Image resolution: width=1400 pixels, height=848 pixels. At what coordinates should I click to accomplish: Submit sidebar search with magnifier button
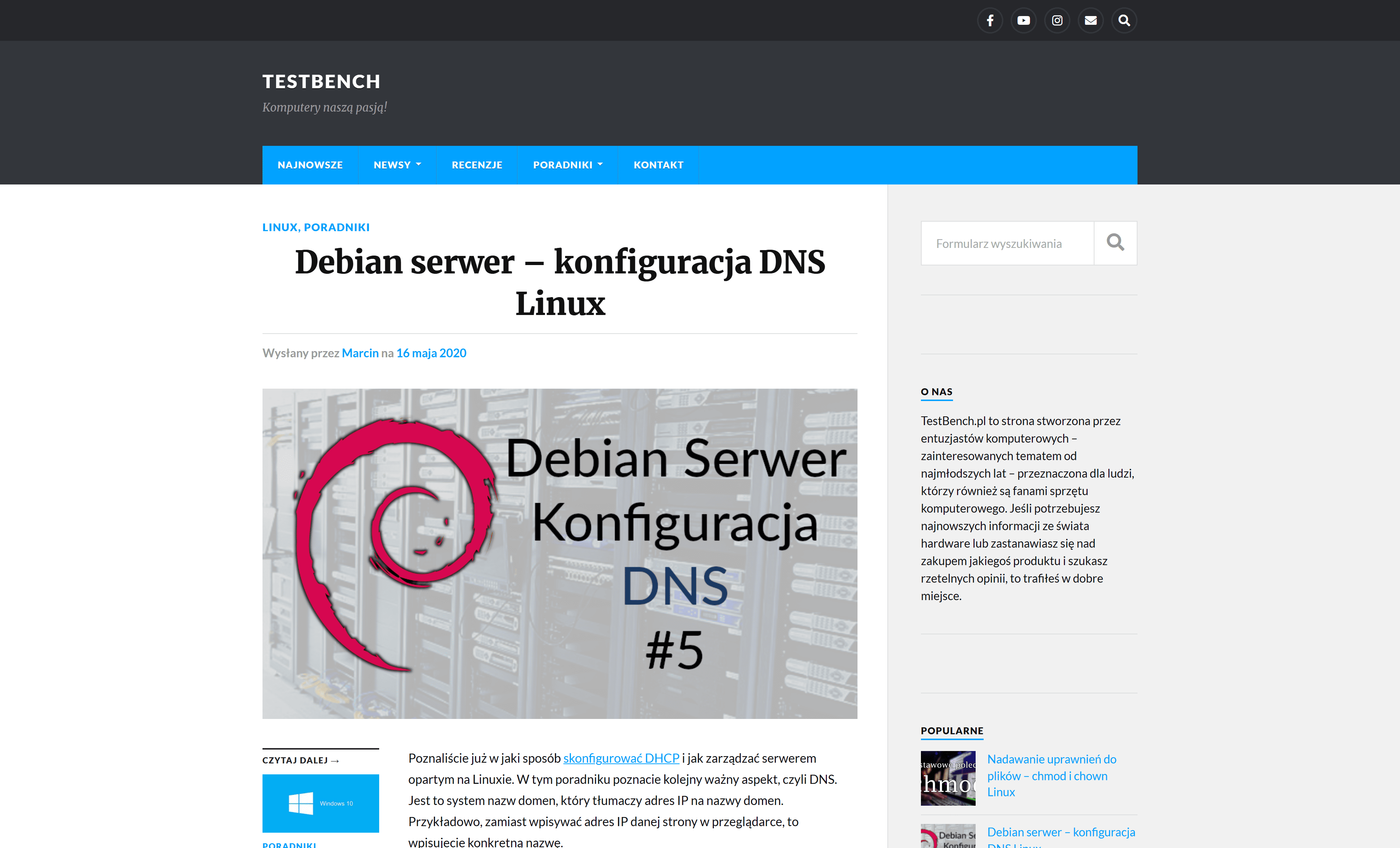1115,243
